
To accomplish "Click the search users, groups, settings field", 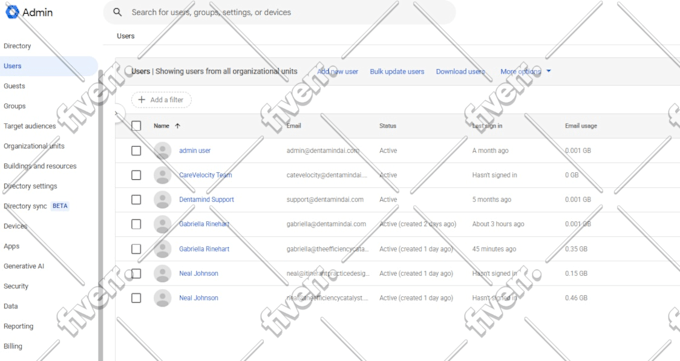I will [x=280, y=12].
